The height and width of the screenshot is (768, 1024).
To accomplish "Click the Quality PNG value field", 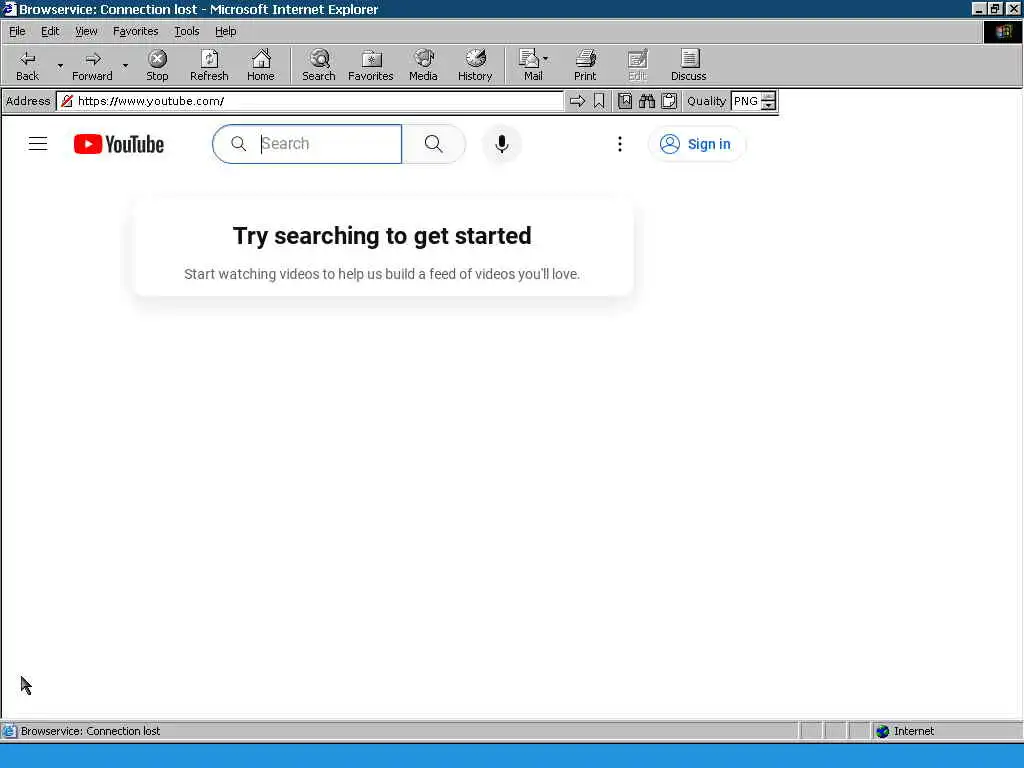I will tap(746, 101).
